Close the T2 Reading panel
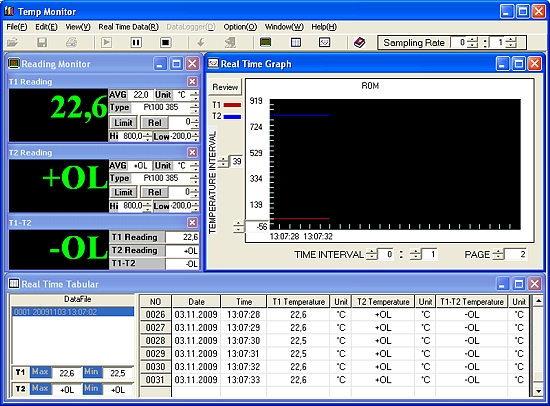The image size is (550, 406). coord(192,152)
